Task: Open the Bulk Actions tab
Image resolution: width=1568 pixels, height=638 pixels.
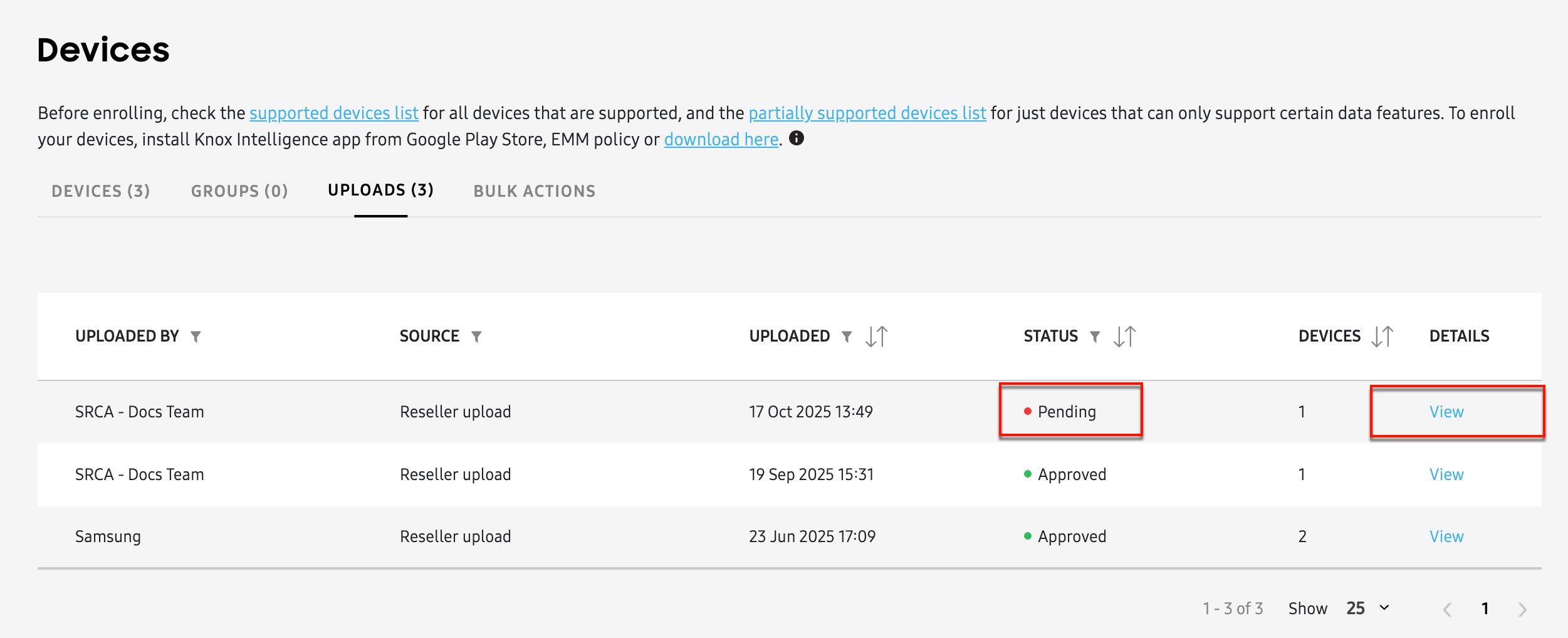Action: point(534,191)
